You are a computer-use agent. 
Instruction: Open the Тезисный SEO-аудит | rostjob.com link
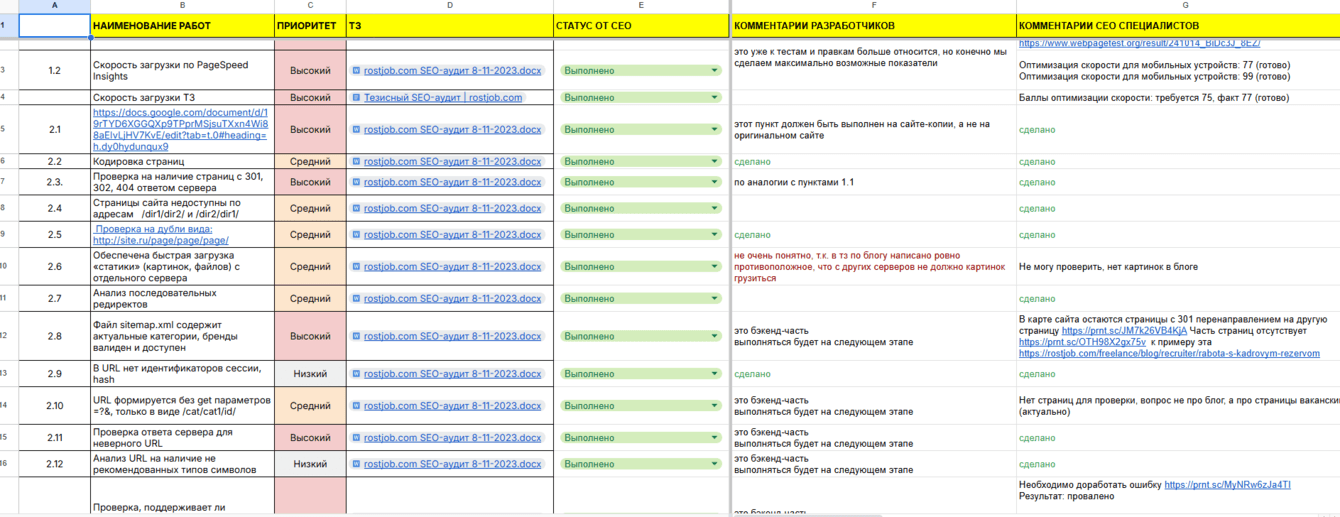[x=443, y=98]
